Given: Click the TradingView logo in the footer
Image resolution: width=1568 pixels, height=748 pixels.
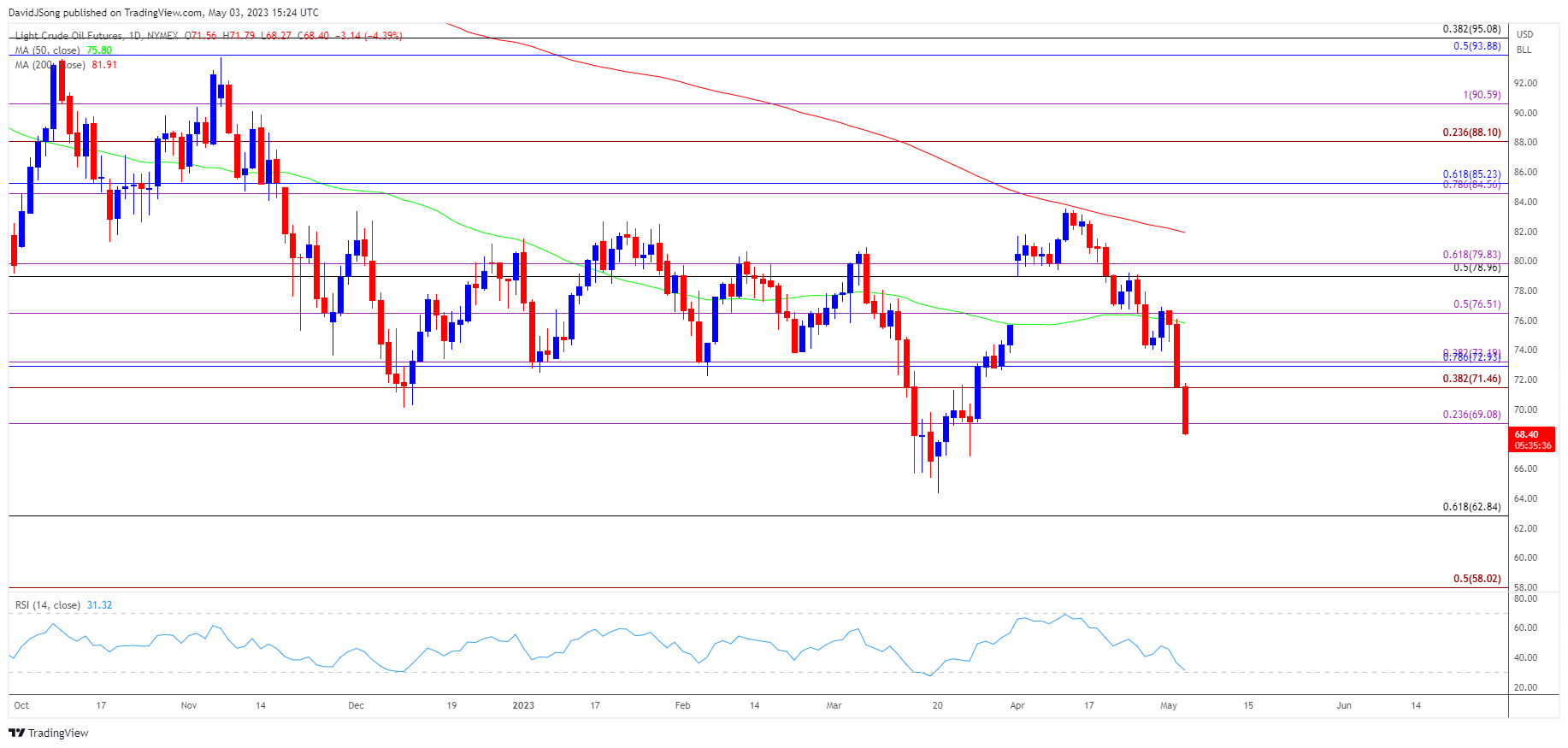Looking at the screenshot, I should point(49,733).
